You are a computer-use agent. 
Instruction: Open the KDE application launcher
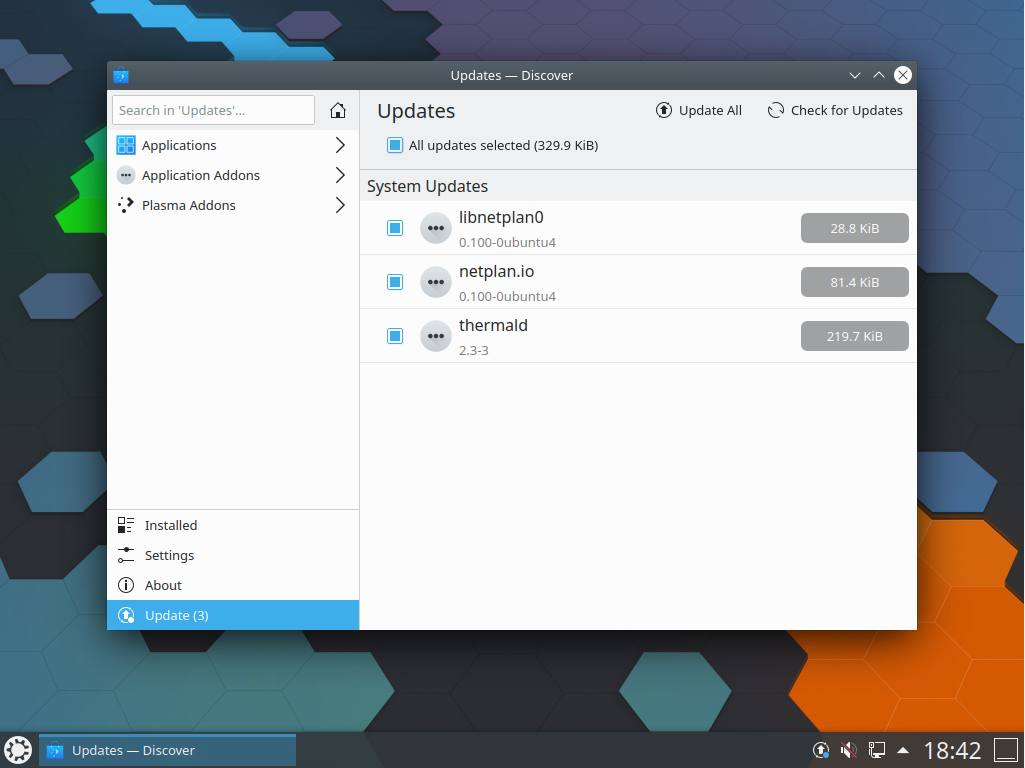[18, 750]
